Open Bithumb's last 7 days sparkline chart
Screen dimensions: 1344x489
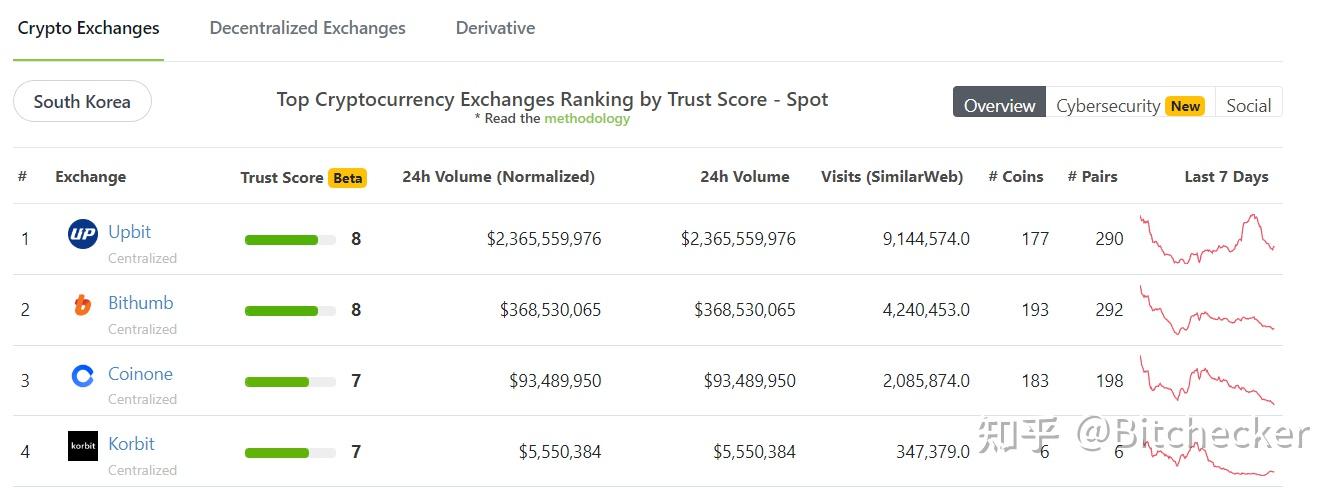1206,310
